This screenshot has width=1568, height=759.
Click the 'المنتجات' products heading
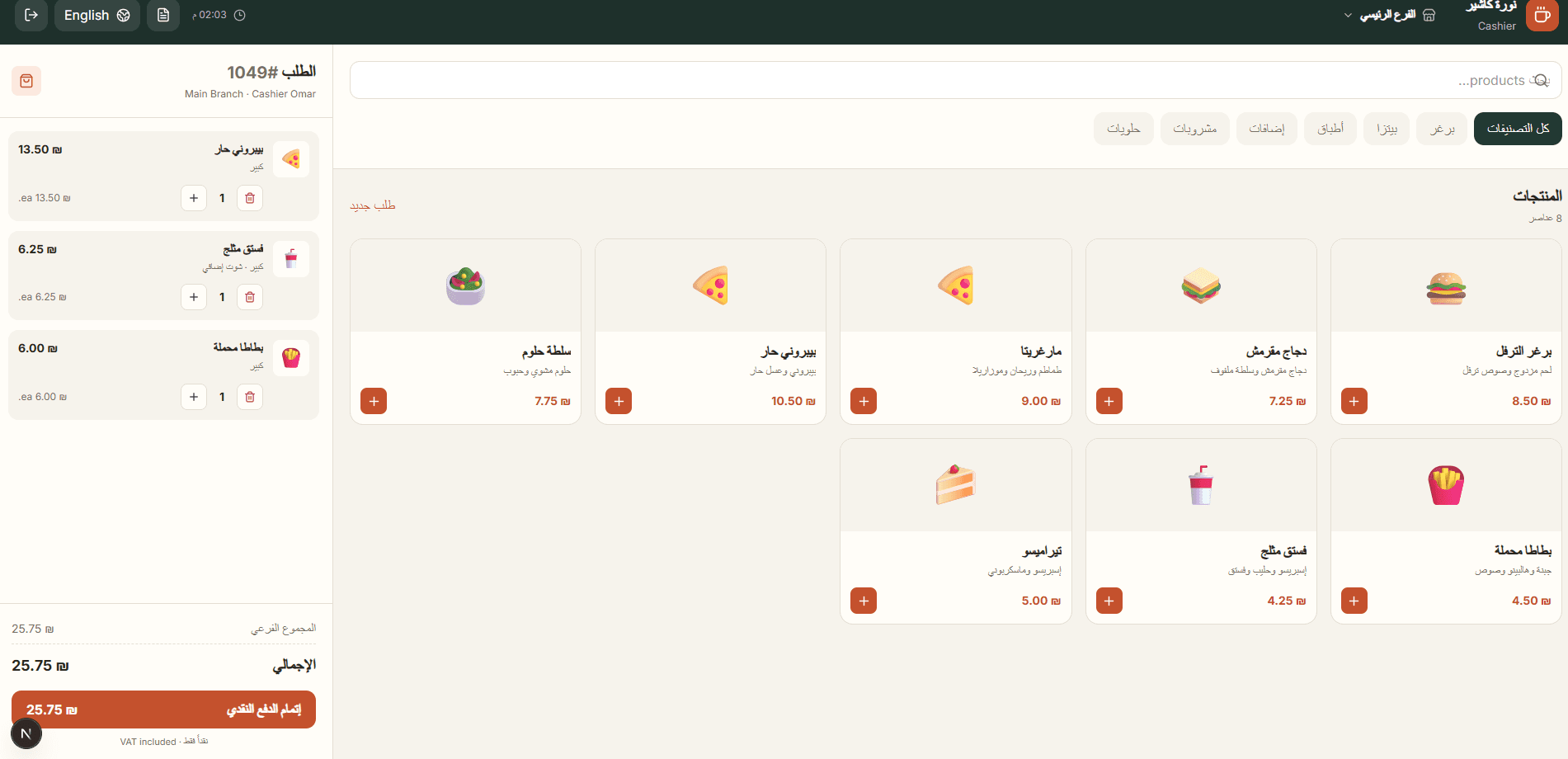(x=1537, y=196)
